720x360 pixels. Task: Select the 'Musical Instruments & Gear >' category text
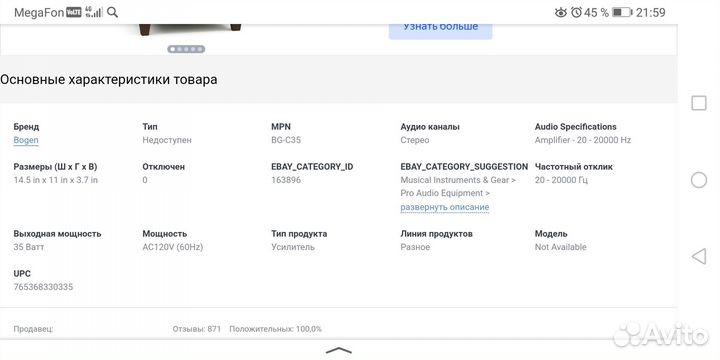click(x=458, y=180)
